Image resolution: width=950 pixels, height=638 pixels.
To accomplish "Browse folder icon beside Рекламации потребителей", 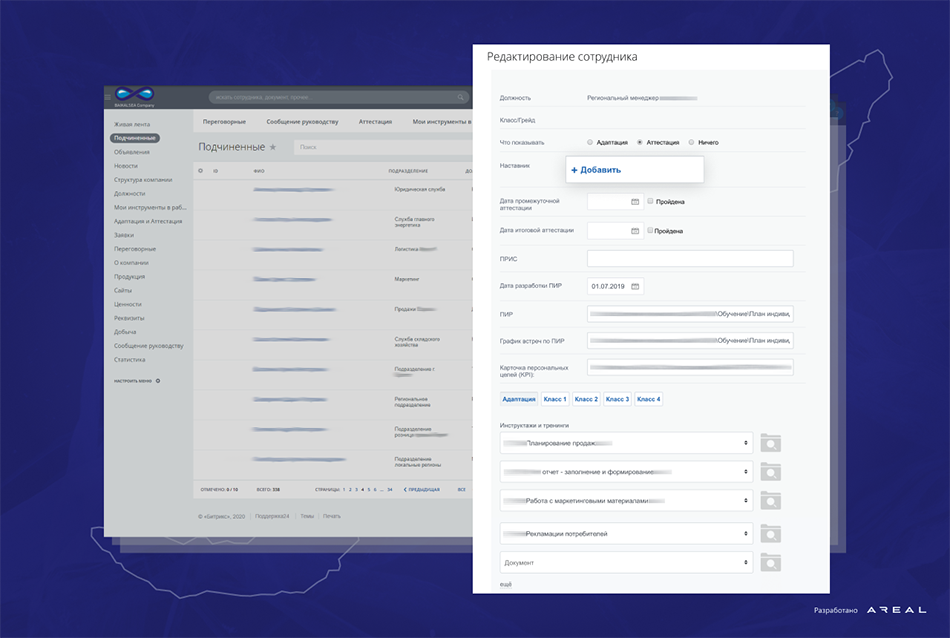I will click(770, 533).
